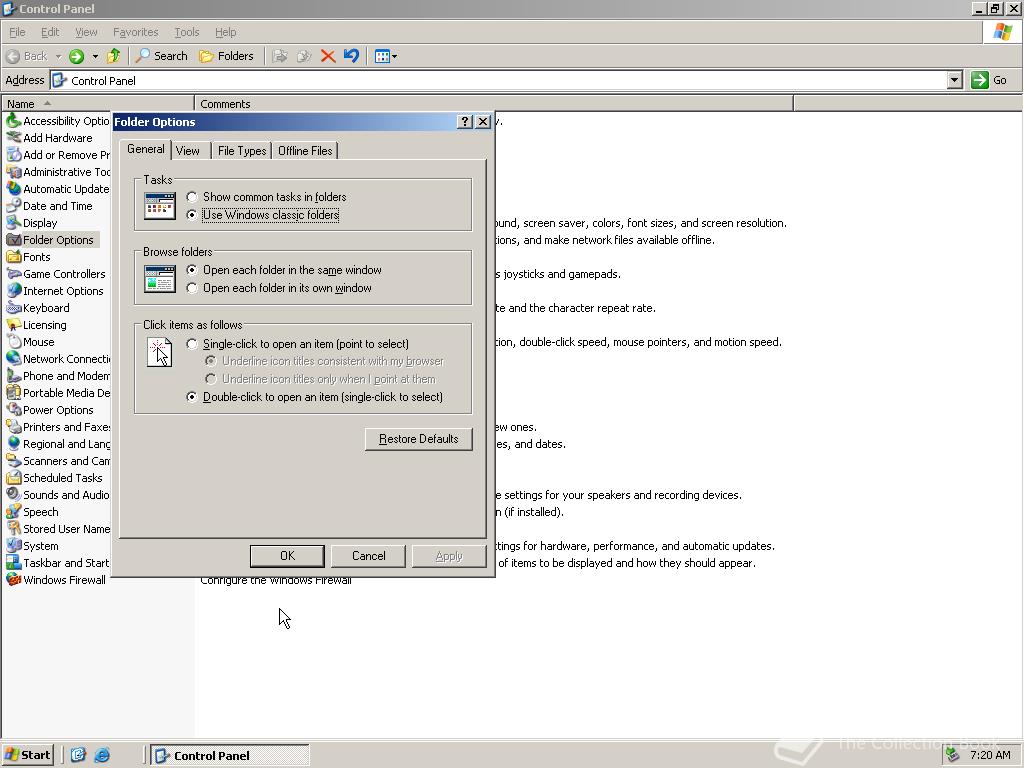Select Display control panel icon
The height and width of the screenshot is (768, 1024).
(14, 223)
